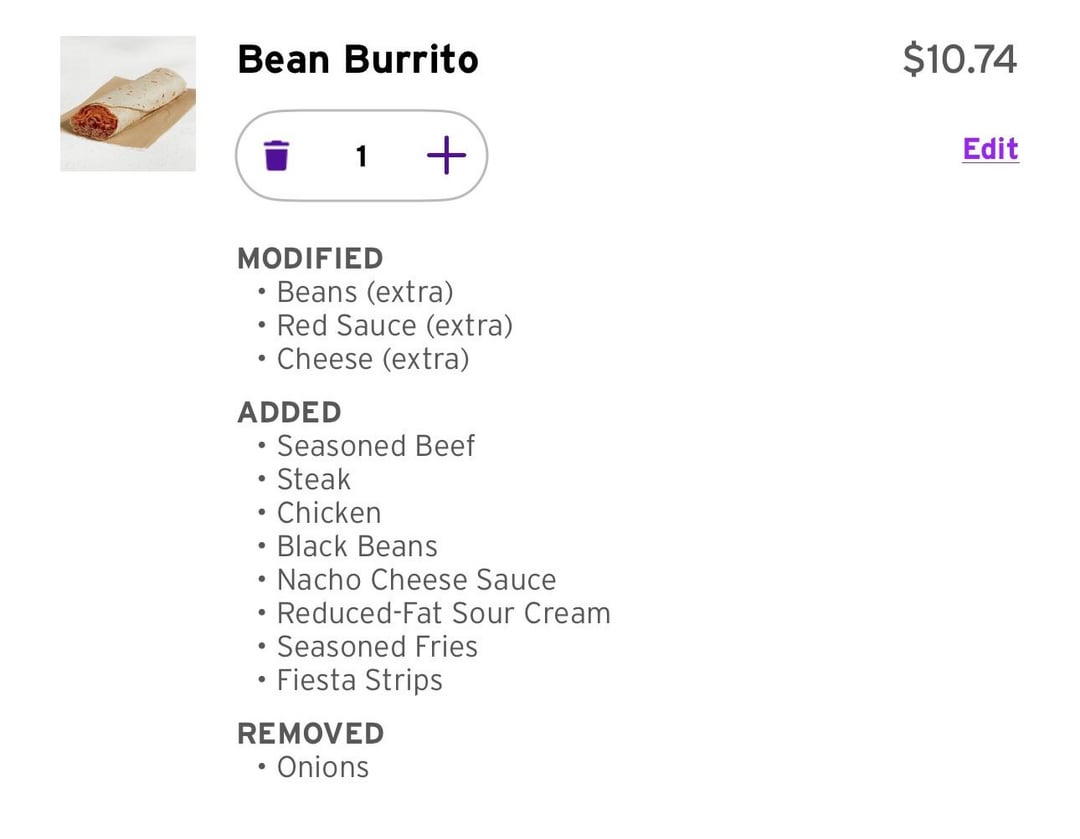Screen dimensions: 1080x839
Task: Click the Steak add-on entry
Action: pyautogui.click(x=313, y=479)
